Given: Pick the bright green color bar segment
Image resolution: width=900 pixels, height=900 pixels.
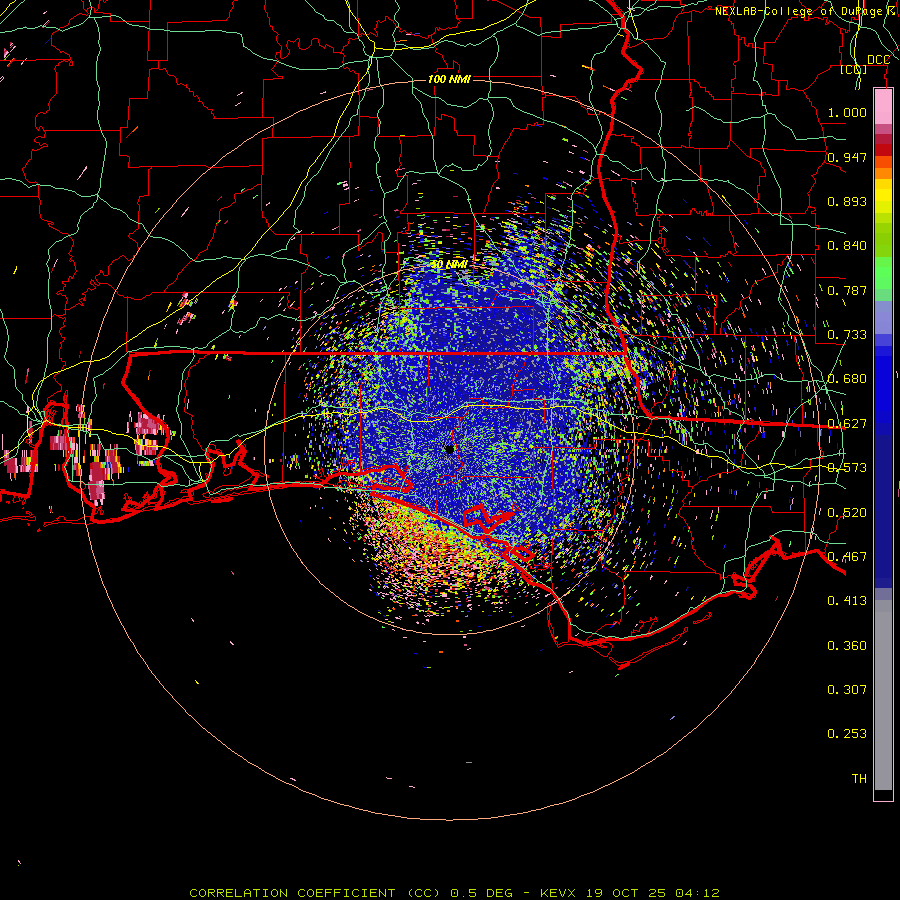Looking at the screenshot, I should [883, 273].
